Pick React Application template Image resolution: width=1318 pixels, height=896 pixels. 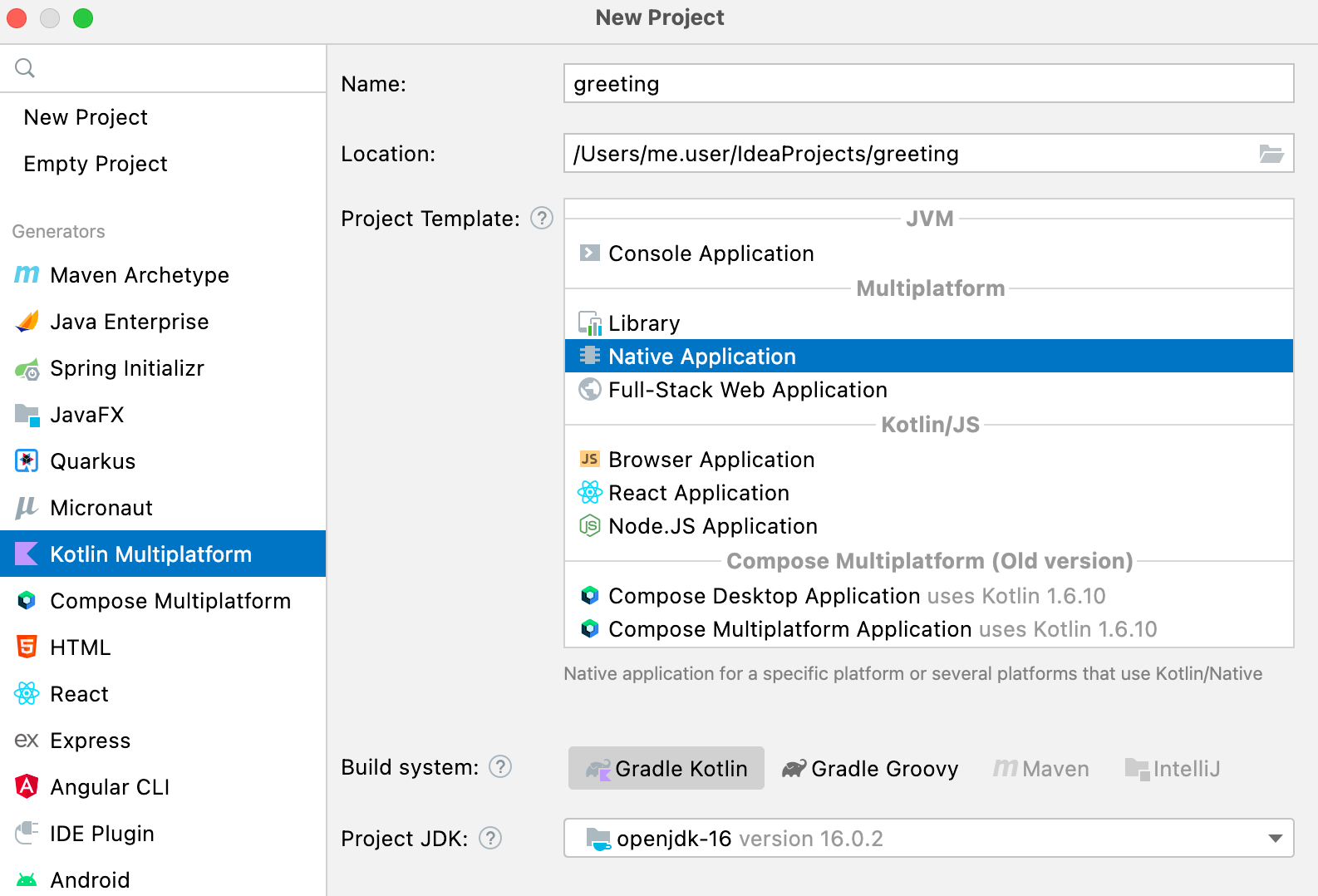[x=929, y=492]
